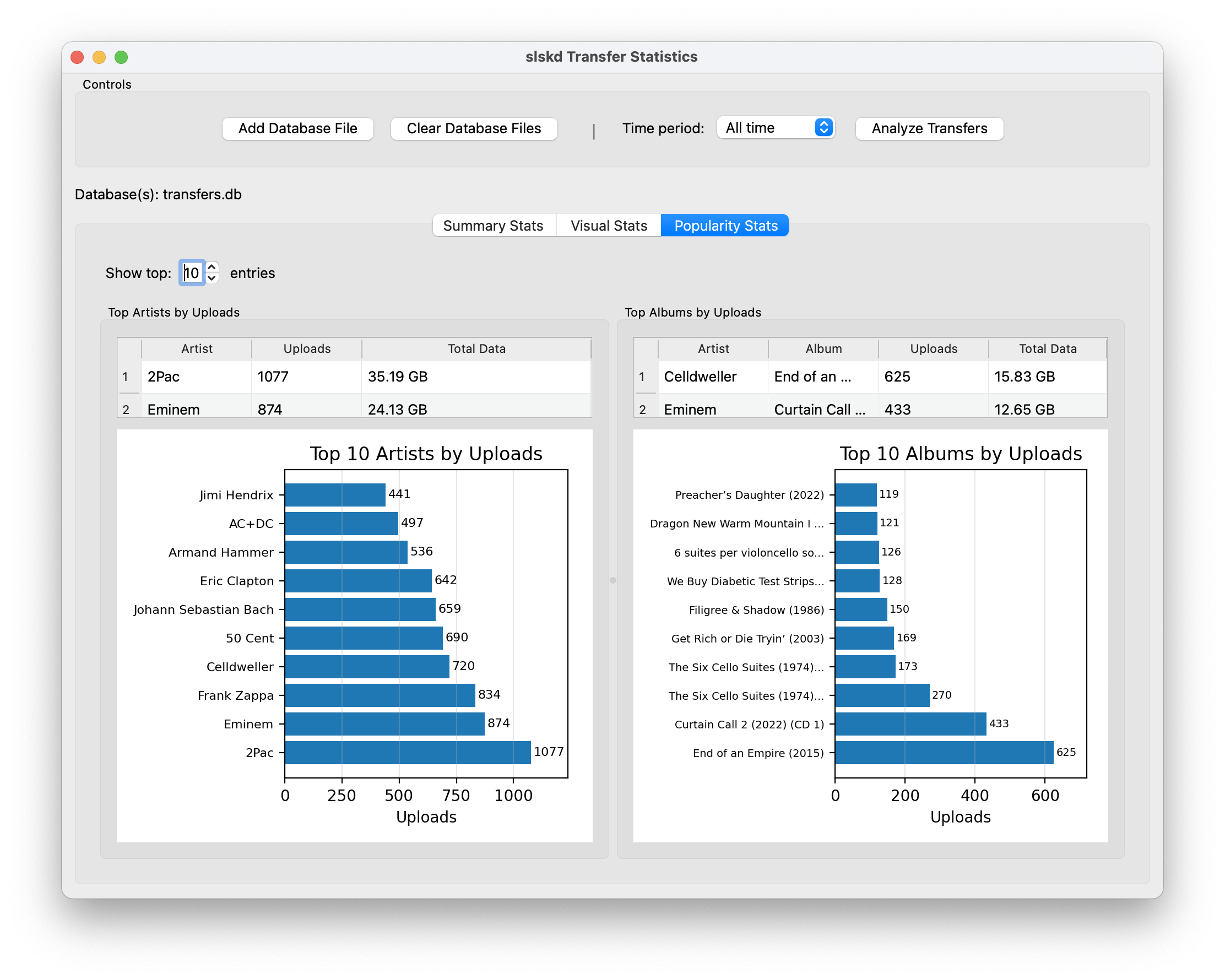
Task: Select the 2Pac cell in artists table
Action: (x=197, y=377)
